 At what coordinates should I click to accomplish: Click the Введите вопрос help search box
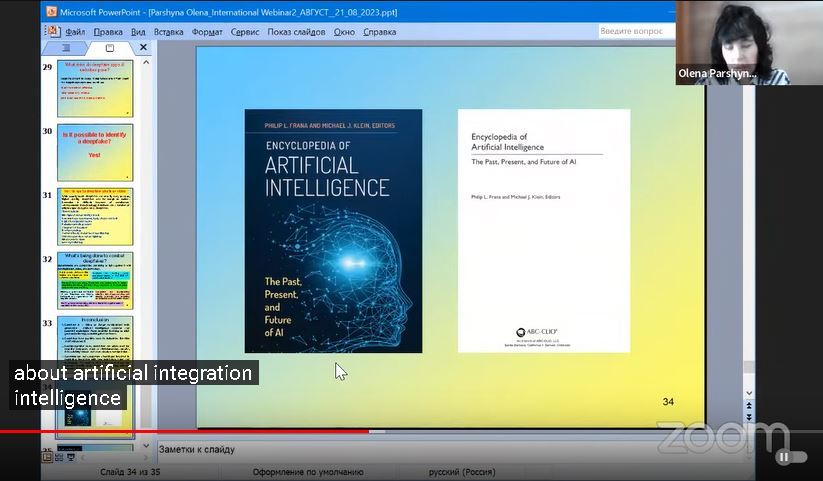636,31
